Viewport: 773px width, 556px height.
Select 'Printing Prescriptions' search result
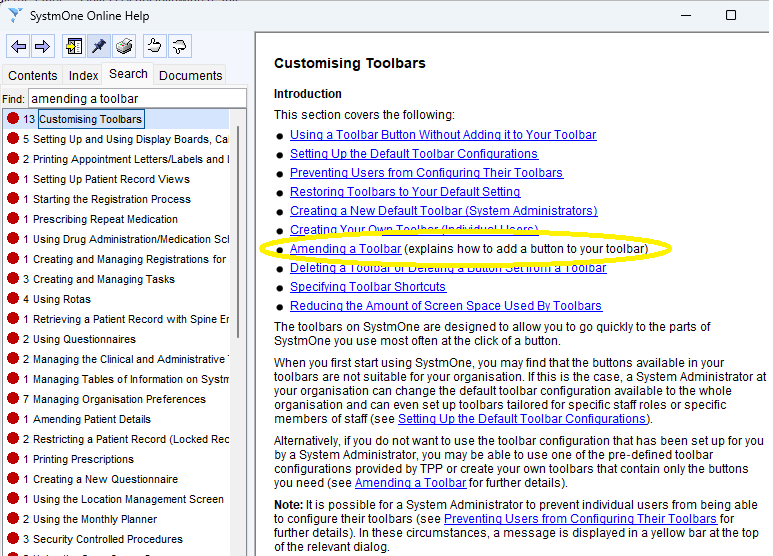(x=83, y=459)
